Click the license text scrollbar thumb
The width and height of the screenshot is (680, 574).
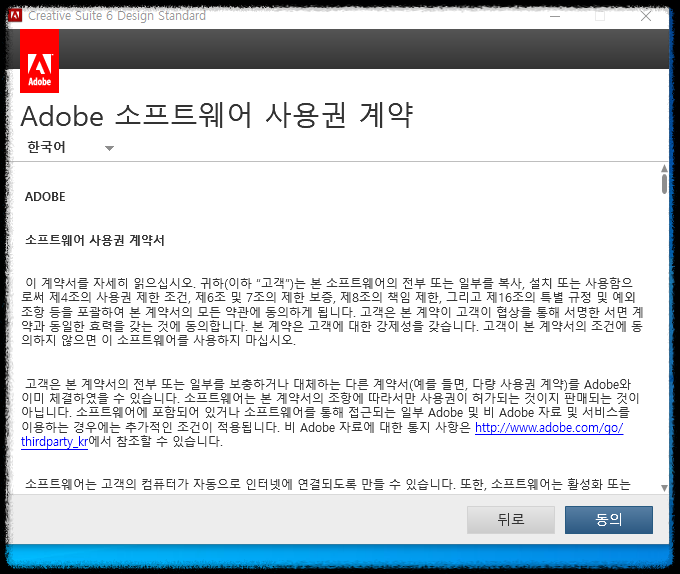664,184
